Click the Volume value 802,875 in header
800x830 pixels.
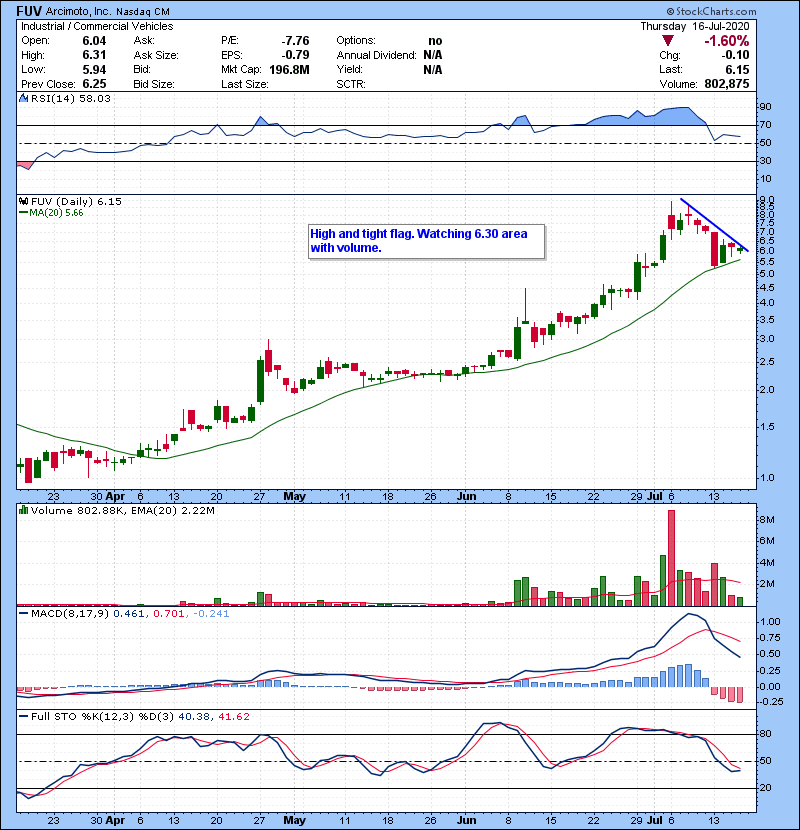coord(727,84)
